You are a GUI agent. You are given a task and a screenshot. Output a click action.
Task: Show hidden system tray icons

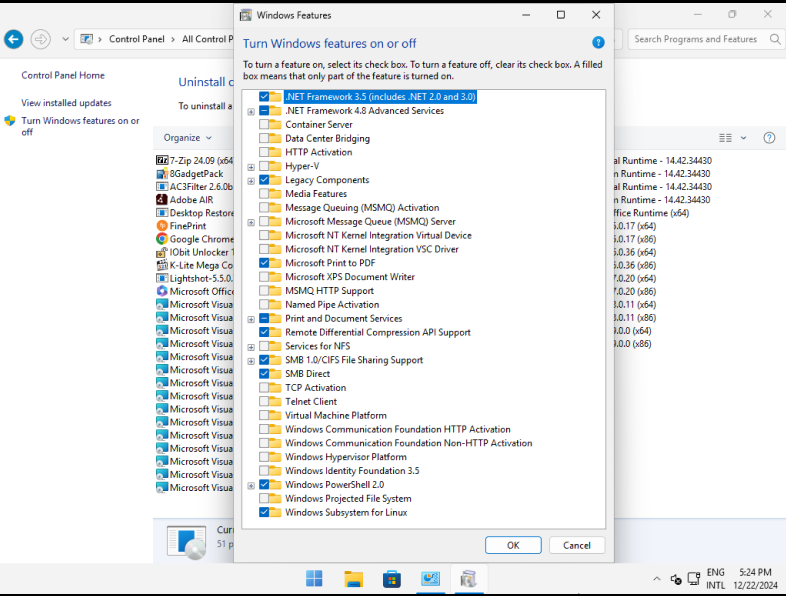(657, 579)
